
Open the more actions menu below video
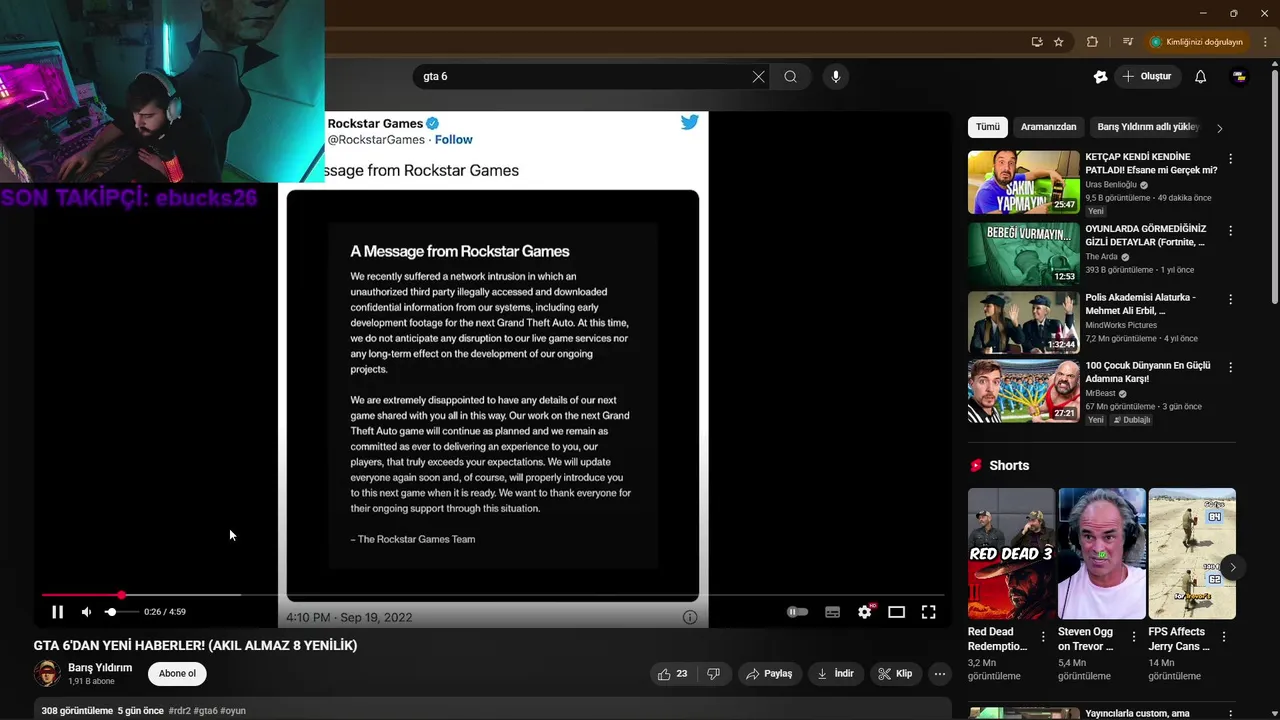(939, 674)
